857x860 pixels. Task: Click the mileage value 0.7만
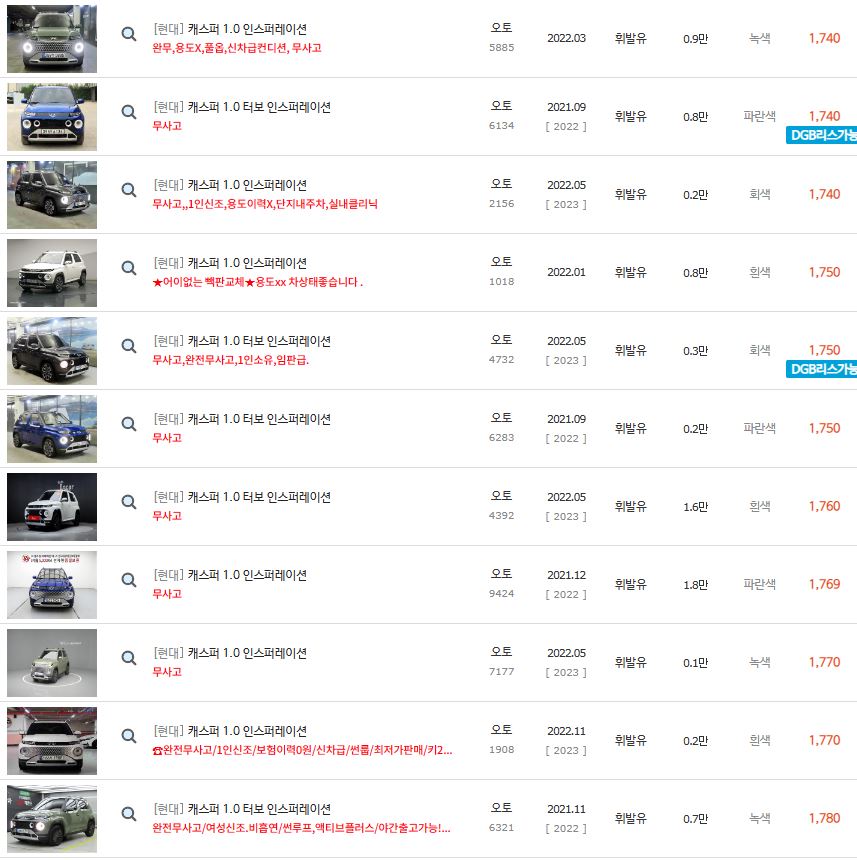tap(695, 818)
